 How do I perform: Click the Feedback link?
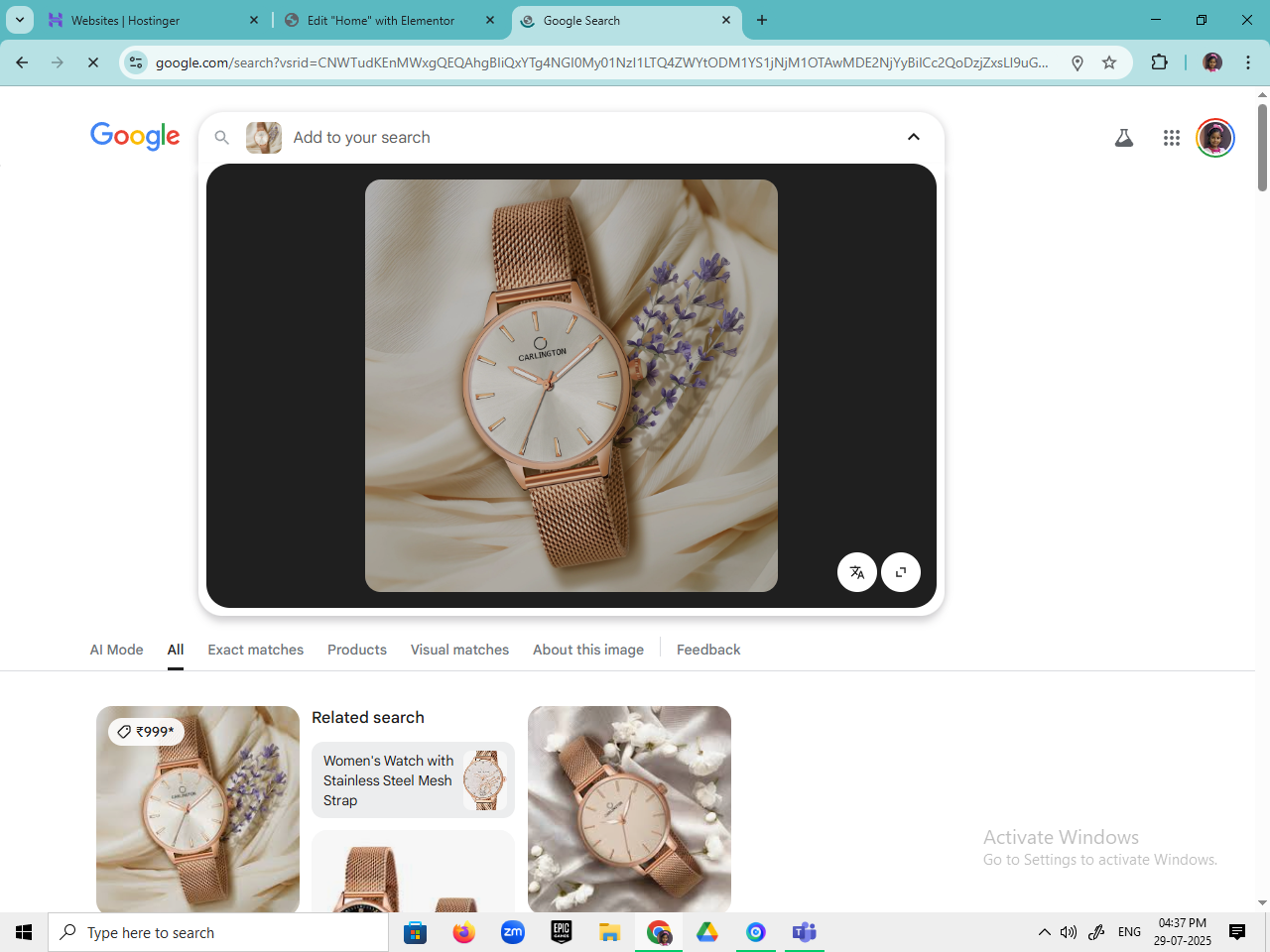(x=708, y=650)
